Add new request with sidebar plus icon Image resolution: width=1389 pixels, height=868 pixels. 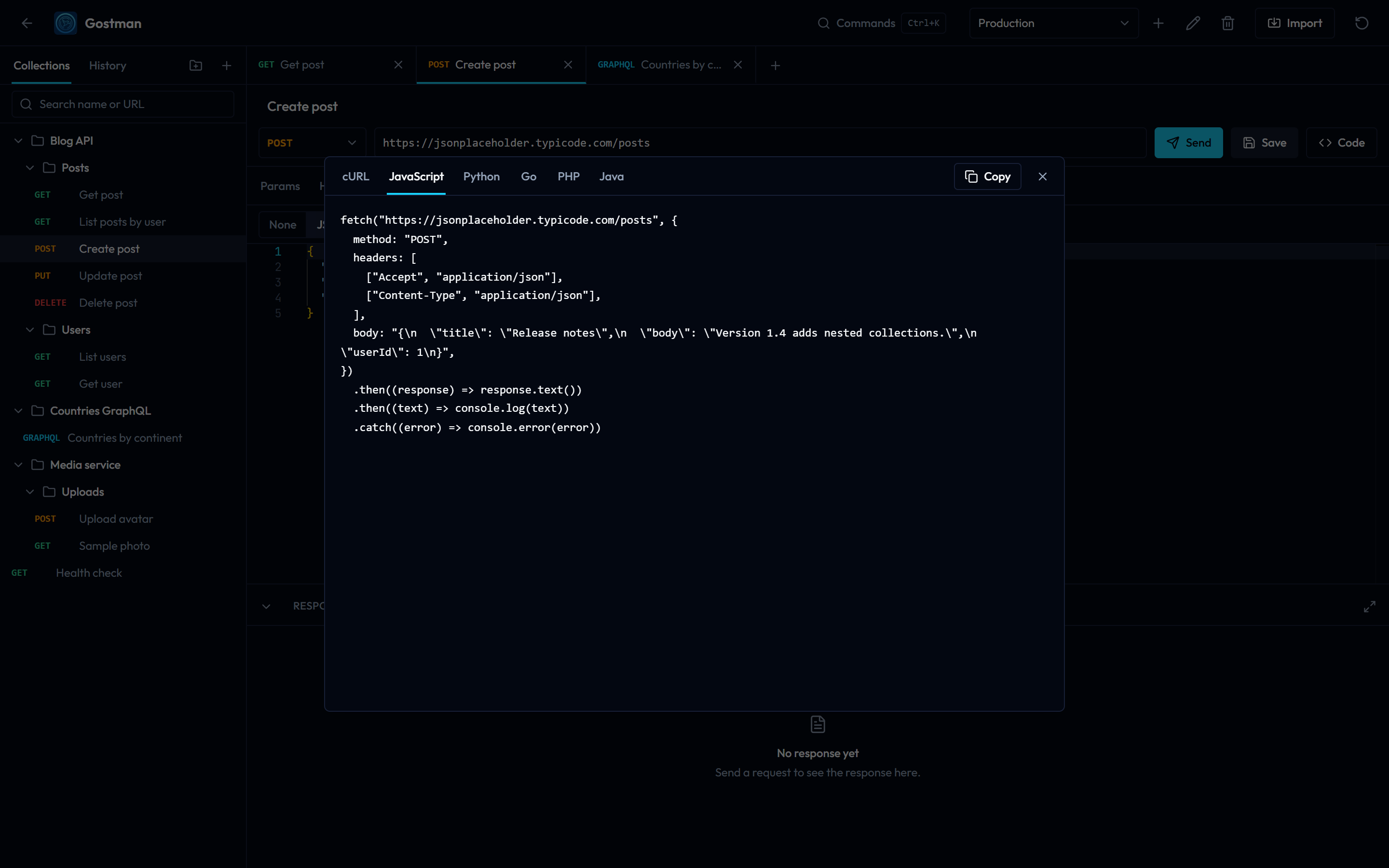(227, 66)
